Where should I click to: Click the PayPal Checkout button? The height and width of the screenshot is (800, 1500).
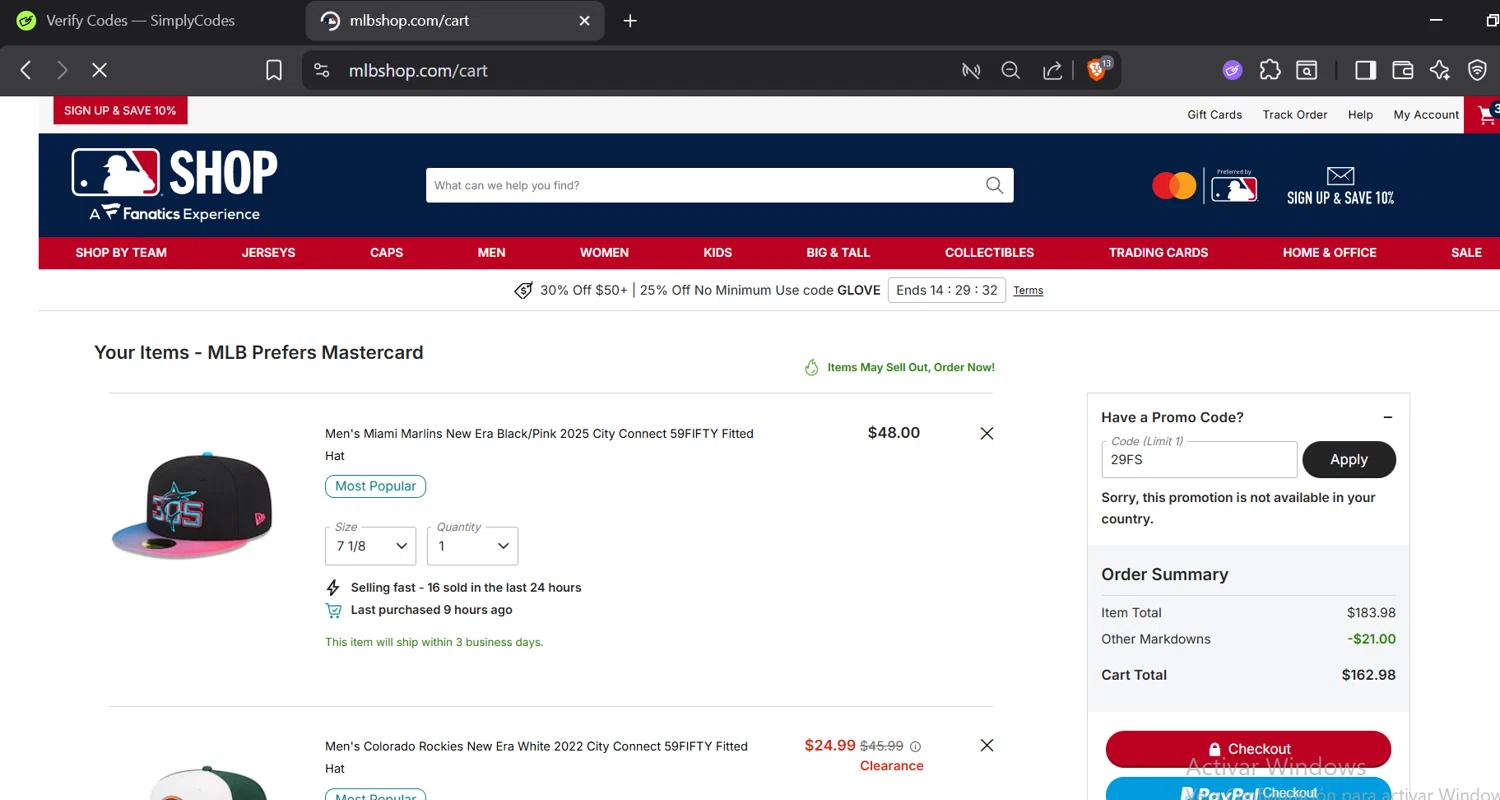tap(1248, 790)
